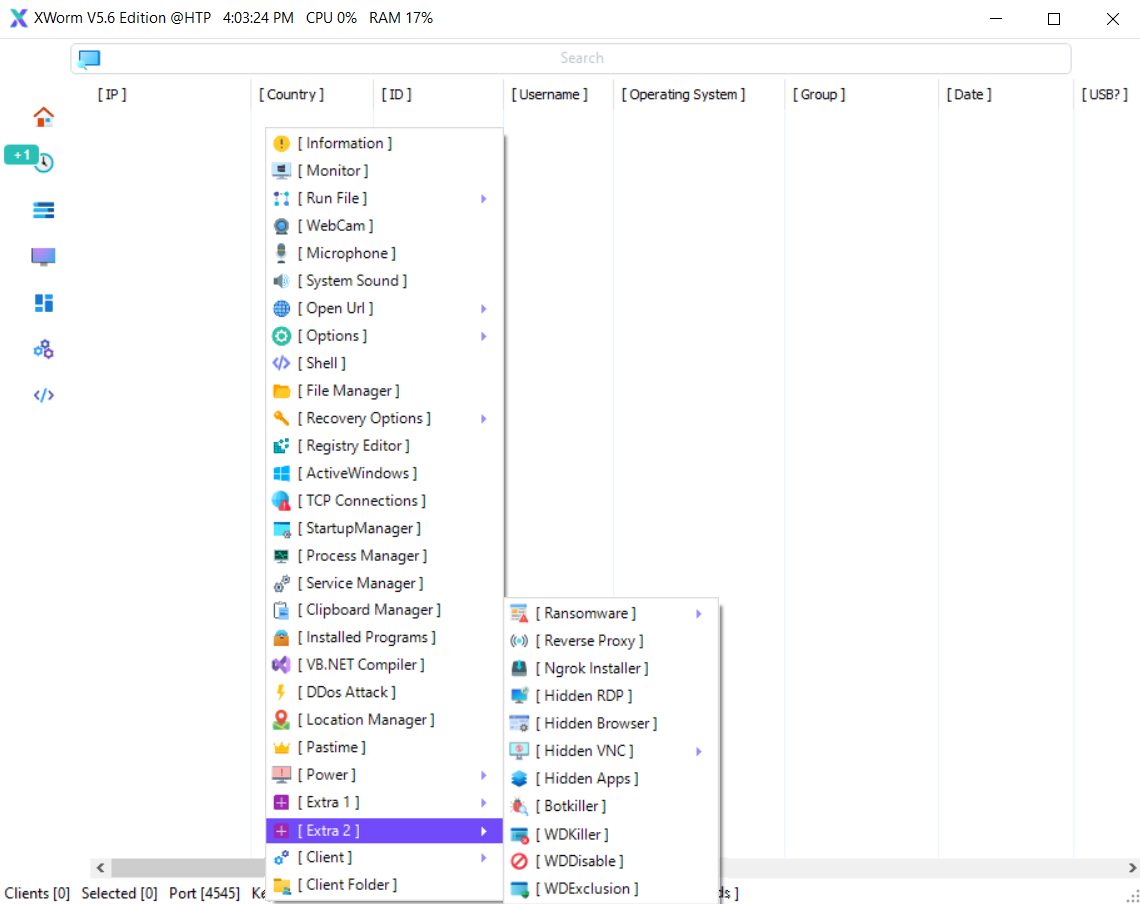
Task: Choose the Process Manager menu entry
Action: click(385, 556)
